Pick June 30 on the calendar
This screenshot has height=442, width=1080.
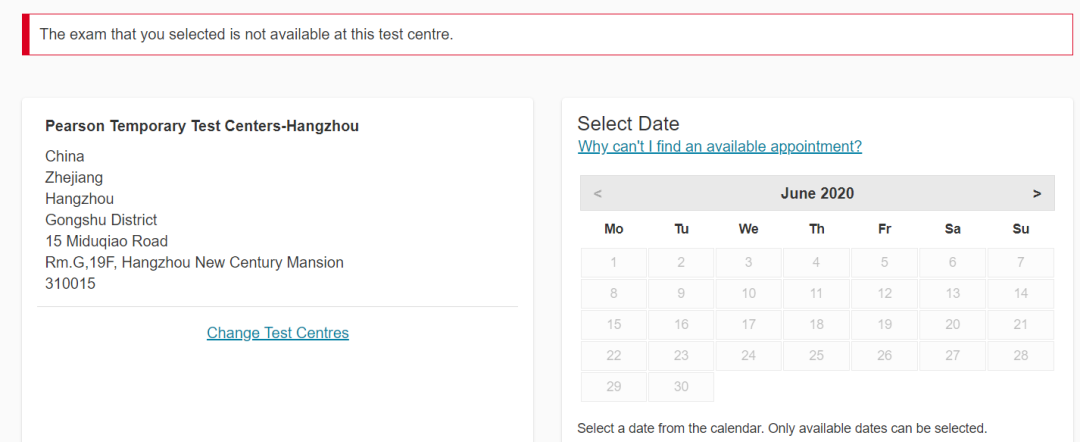click(x=681, y=387)
